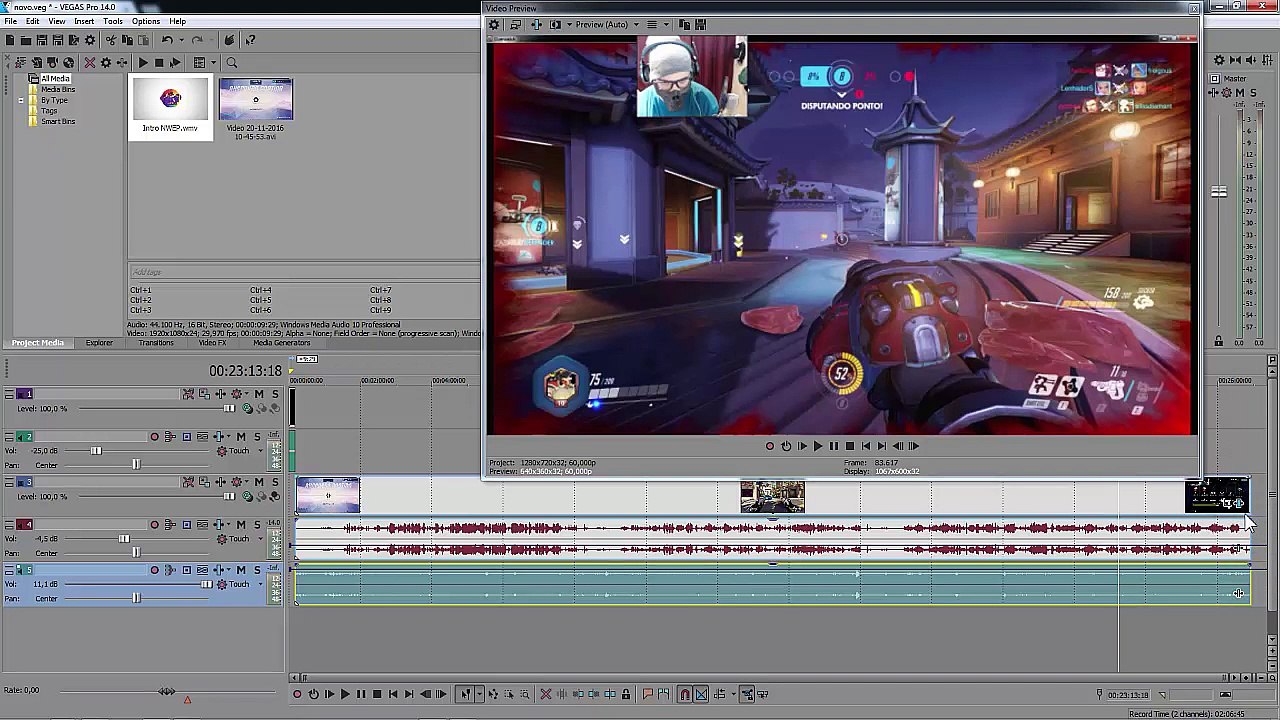
Task: Open the undo history dropdown arrow
Action: tap(181, 40)
